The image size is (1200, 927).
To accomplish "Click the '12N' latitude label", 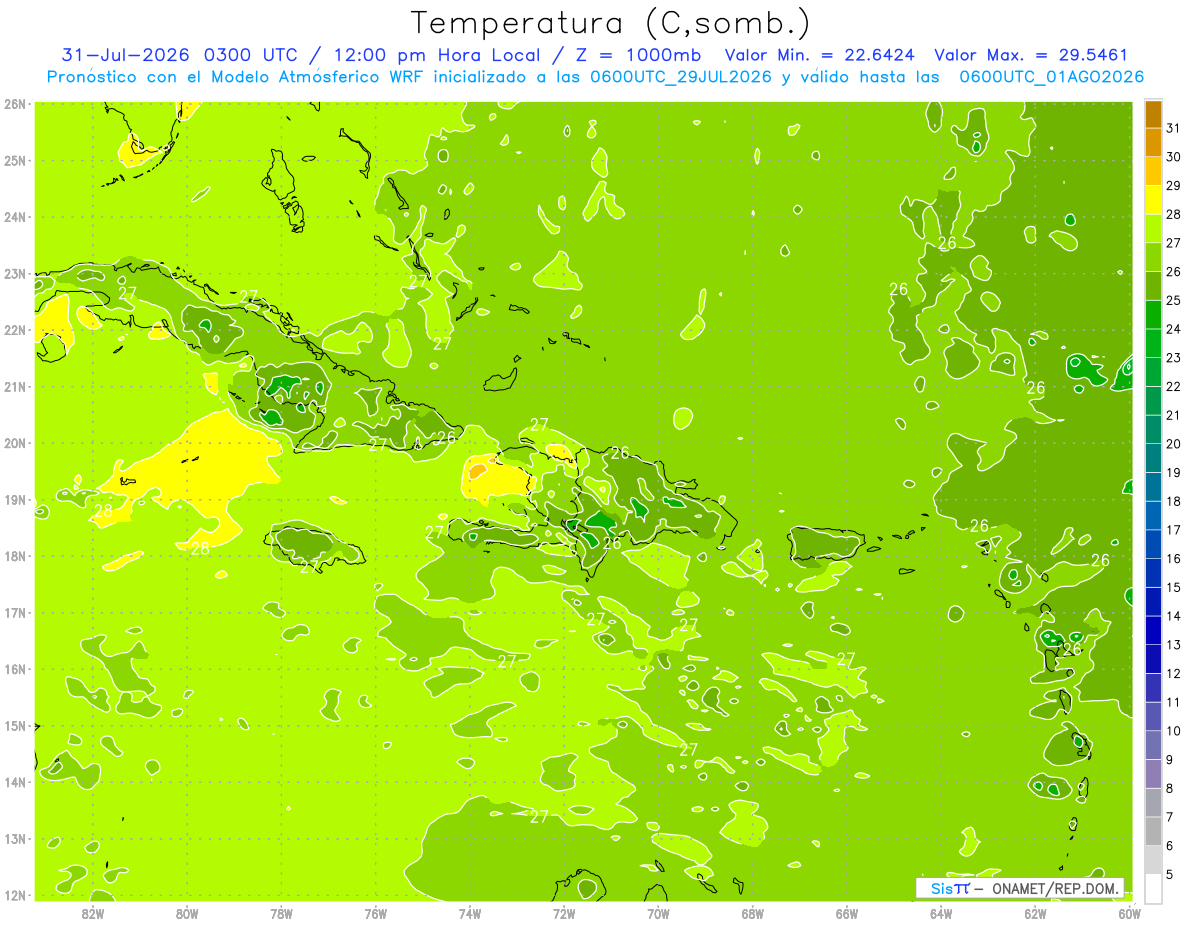I will click(x=15, y=895).
